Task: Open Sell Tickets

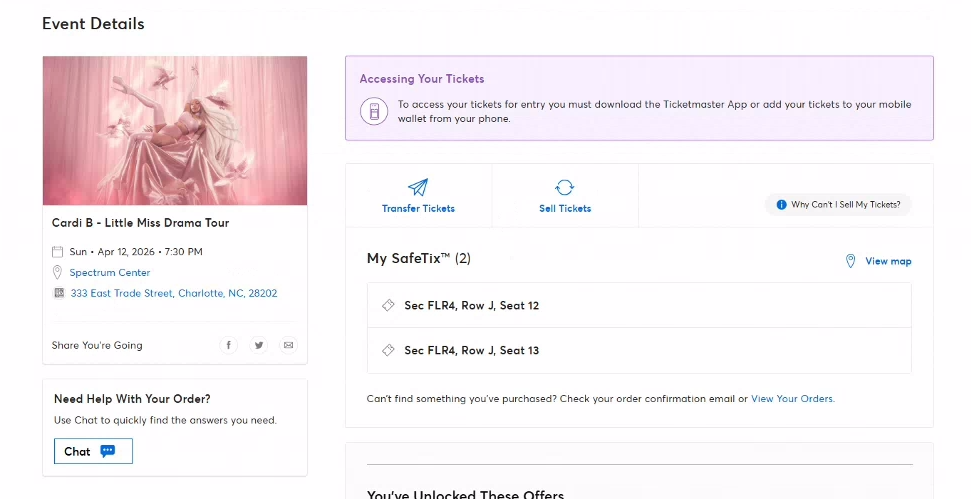Action: (x=565, y=196)
